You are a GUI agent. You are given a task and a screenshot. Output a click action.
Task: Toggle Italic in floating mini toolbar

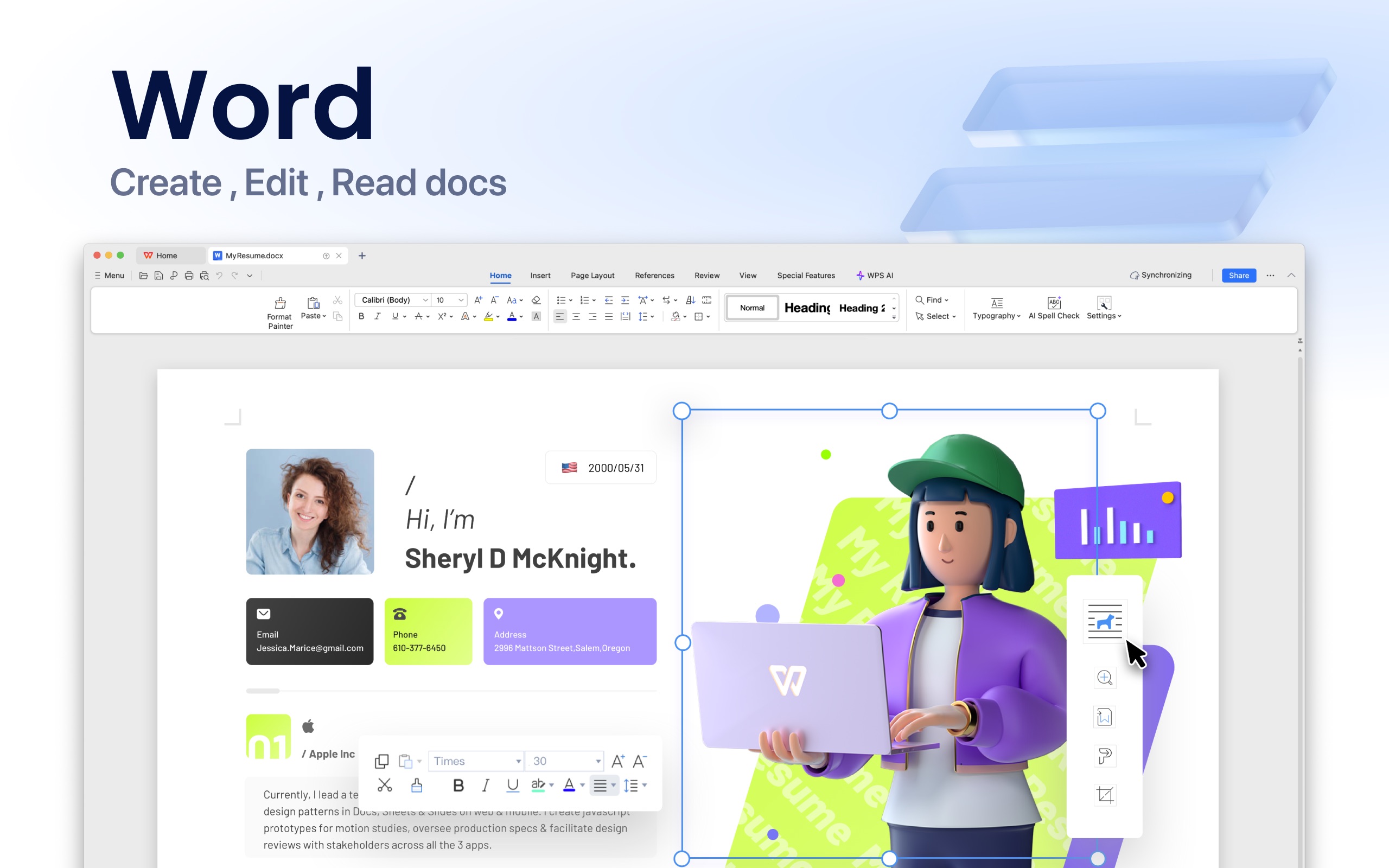click(x=486, y=786)
